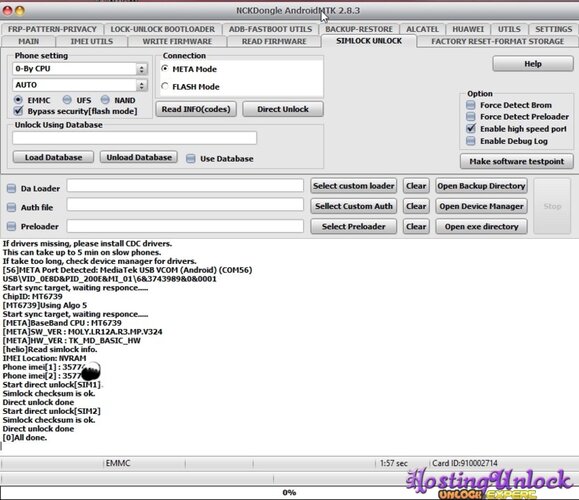Select UFS storage radio button
The height and width of the screenshot is (500, 579).
click(x=67, y=100)
